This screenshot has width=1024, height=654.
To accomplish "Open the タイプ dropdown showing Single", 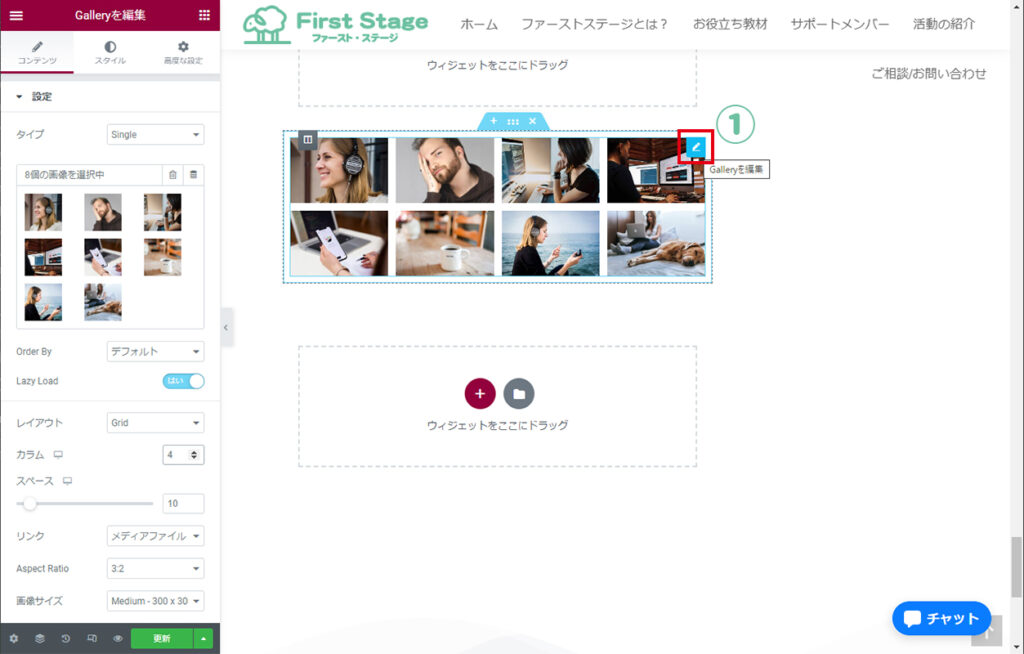I will click(155, 134).
